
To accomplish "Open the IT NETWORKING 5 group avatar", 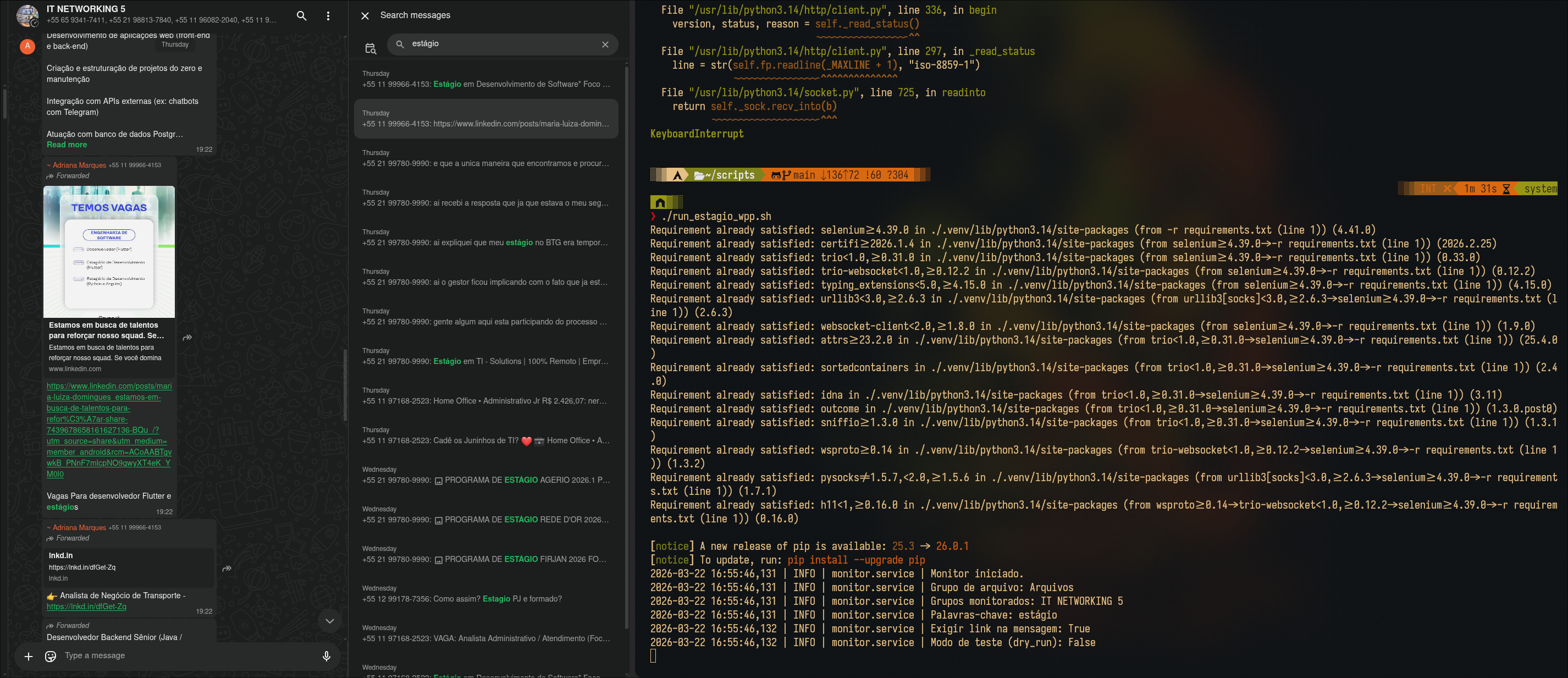I will pos(27,16).
